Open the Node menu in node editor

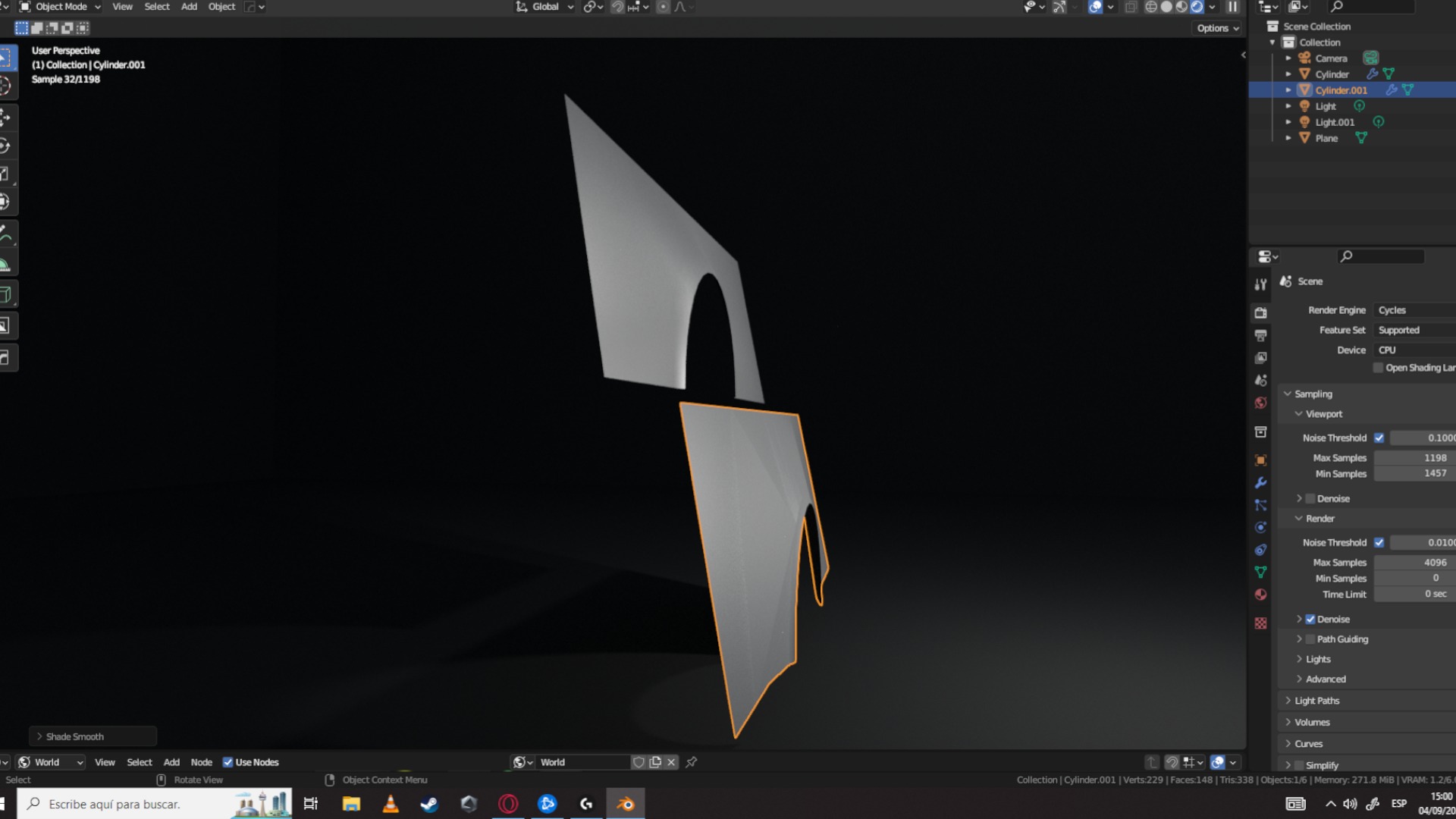pyautogui.click(x=201, y=762)
